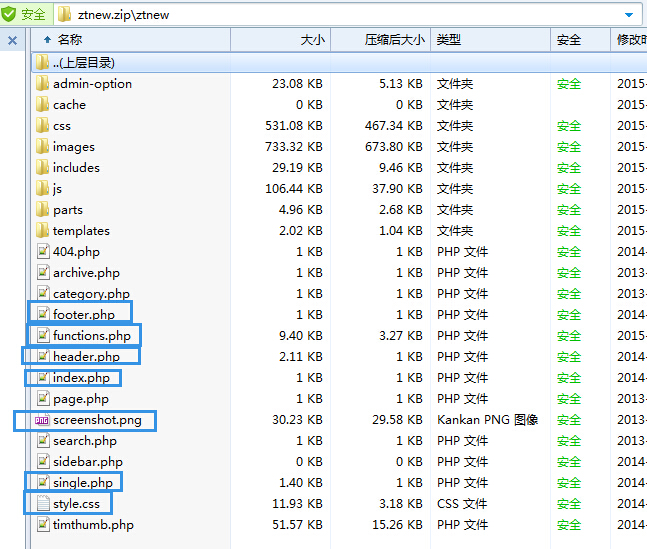Click the 类型 column header
The height and width of the screenshot is (549, 647).
[x=449, y=40]
